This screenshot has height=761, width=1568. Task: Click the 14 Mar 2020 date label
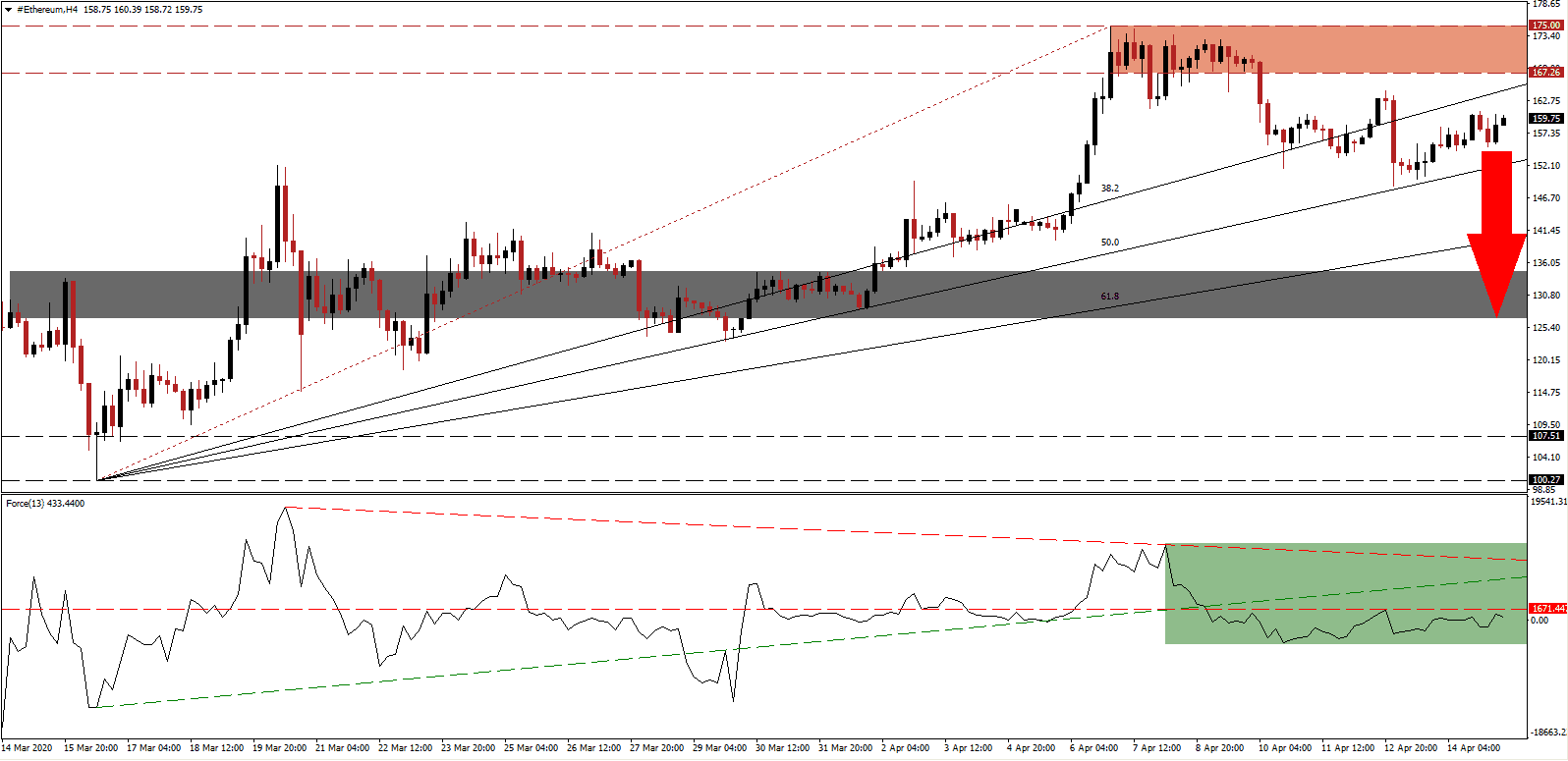pos(28,748)
